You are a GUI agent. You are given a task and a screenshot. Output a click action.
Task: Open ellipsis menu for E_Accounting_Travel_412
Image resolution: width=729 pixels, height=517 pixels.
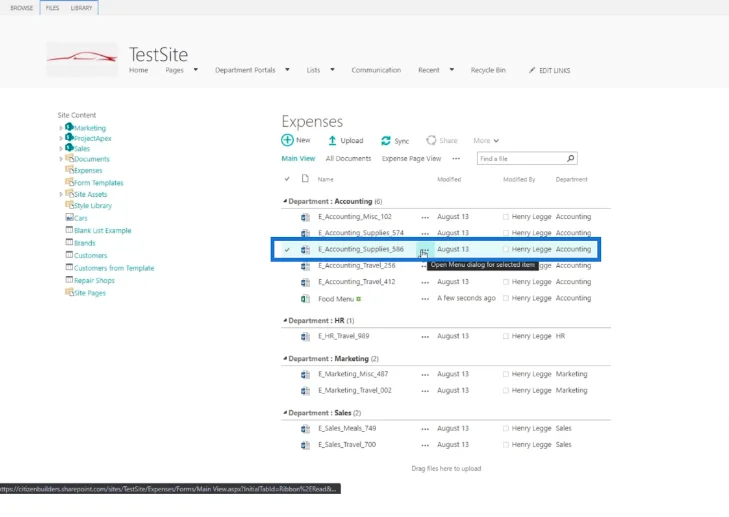pos(425,282)
